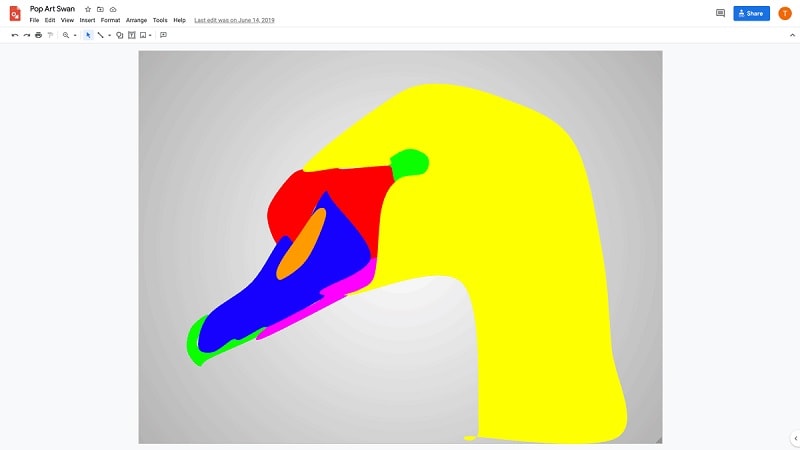Screen dimensions: 800x450
Task: Select the Shape tool icon
Action: coord(119,35)
